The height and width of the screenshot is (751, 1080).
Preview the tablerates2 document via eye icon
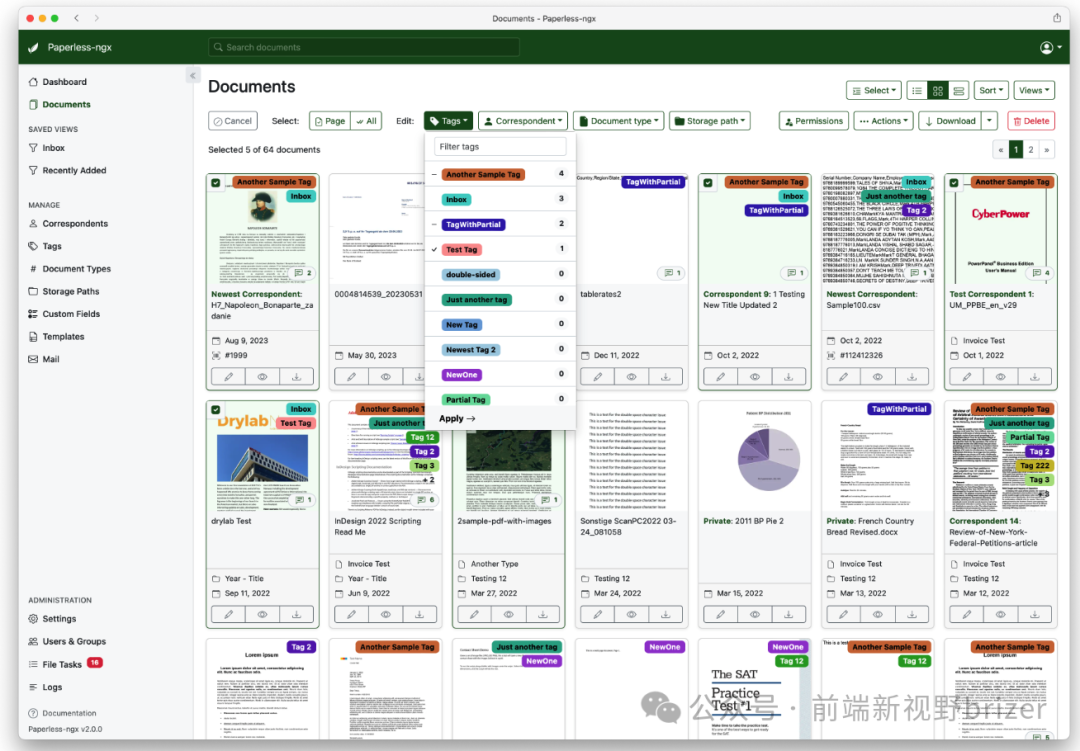pos(632,377)
